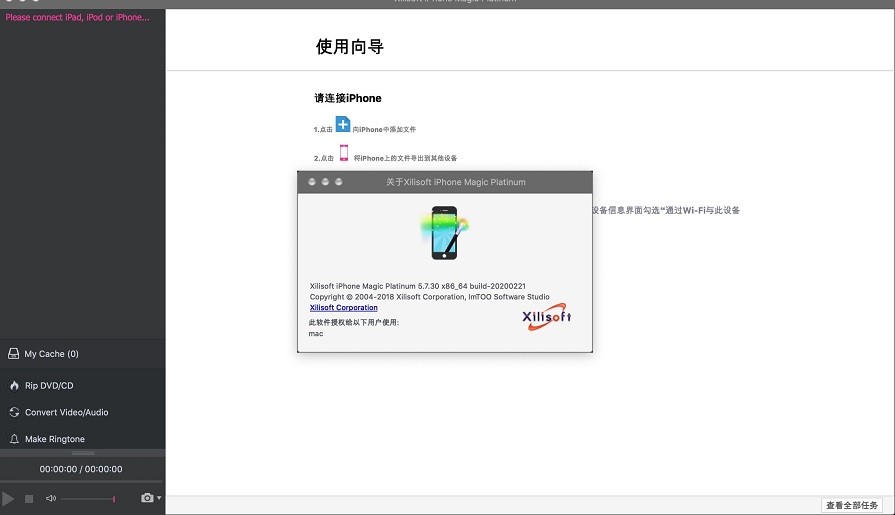The image size is (895, 515).
Task: Click the circular arrows Convert icon
Action: point(14,412)
